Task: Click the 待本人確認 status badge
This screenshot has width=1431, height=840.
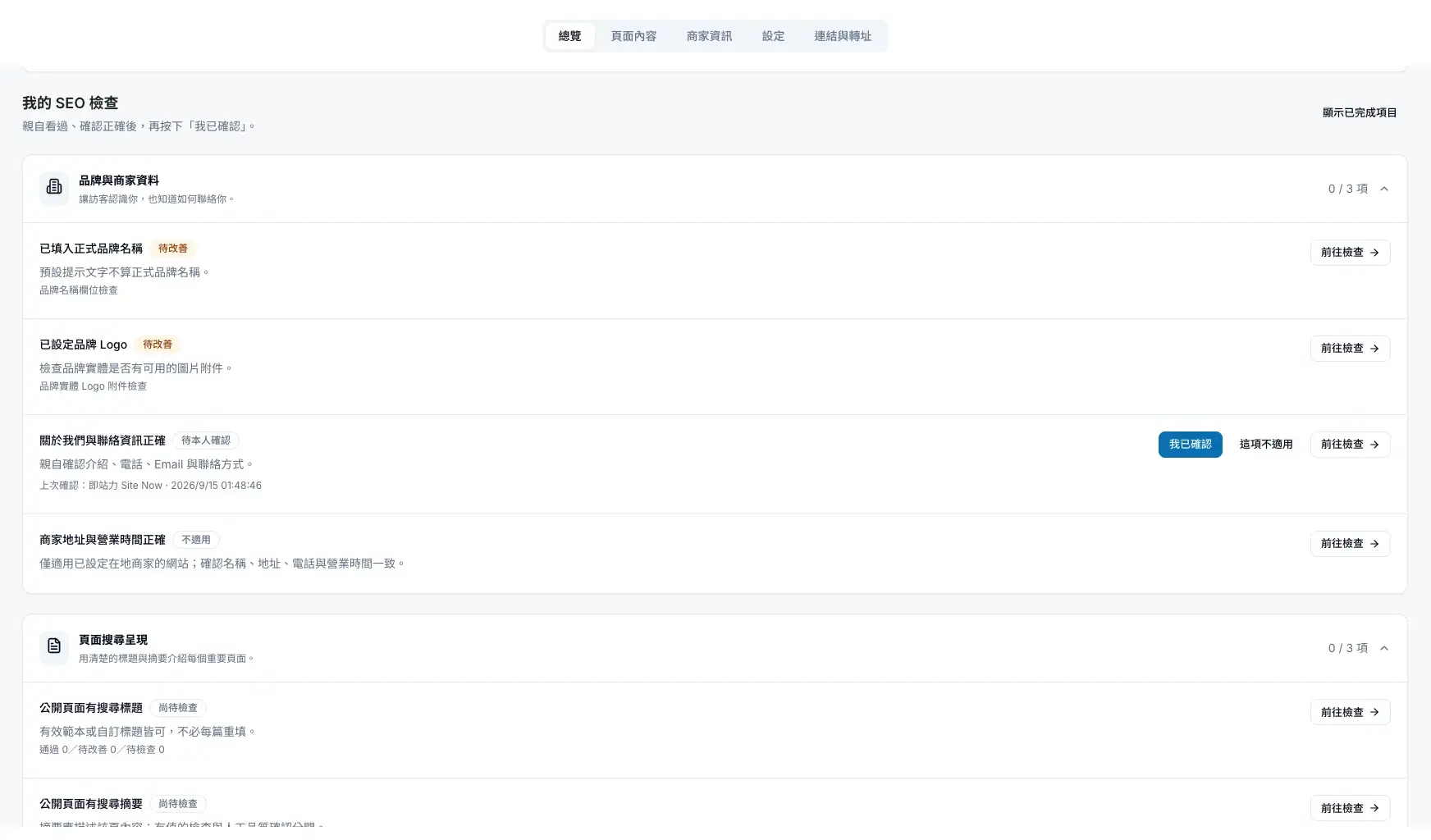Action: (206, 441)
